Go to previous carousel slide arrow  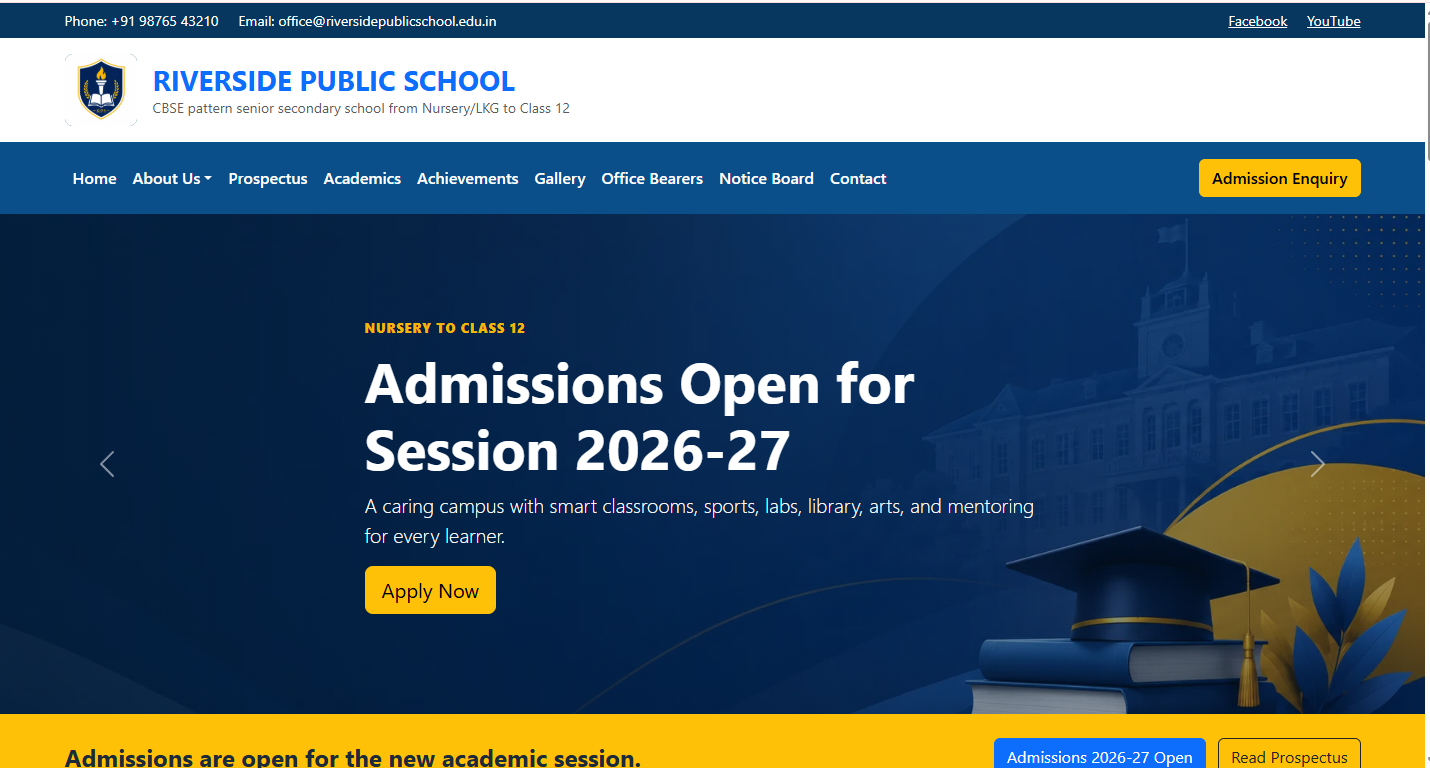tap(107, 464)
